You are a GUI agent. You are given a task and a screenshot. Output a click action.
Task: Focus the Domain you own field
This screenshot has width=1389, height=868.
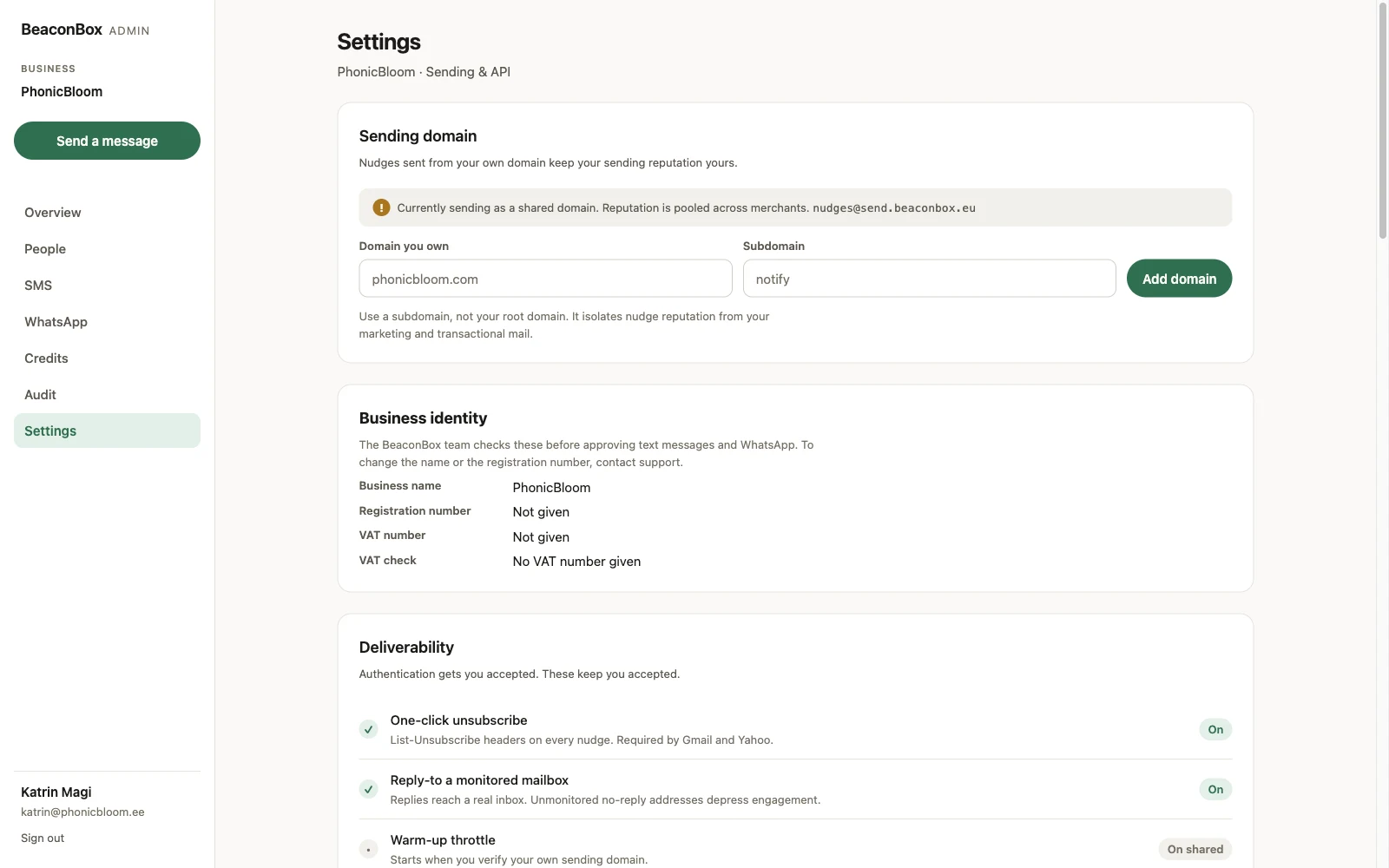(545, 279)
